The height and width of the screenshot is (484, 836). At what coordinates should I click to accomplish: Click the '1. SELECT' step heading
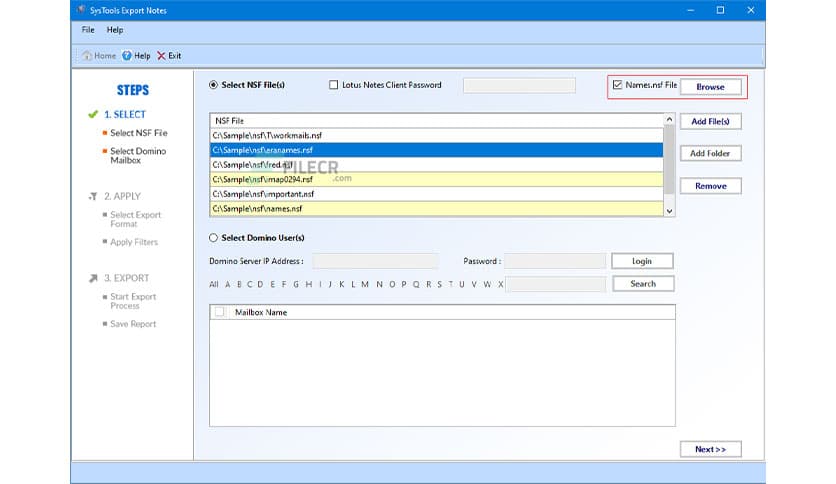pyautogui.click(x=125, y=115)
